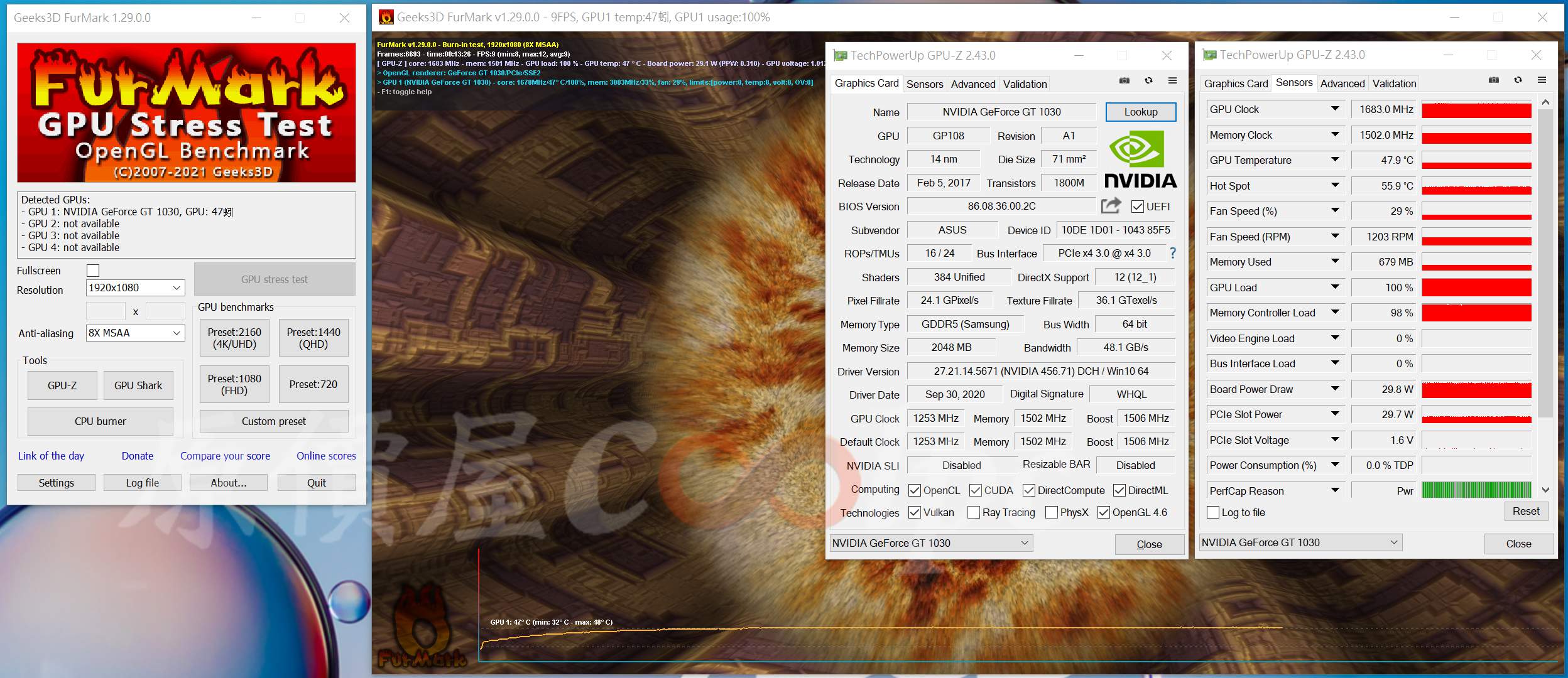The height and width of the screenshot is (678, 1568).
Task: Click Reset button in Sensors window
Action: point(1526,511)
